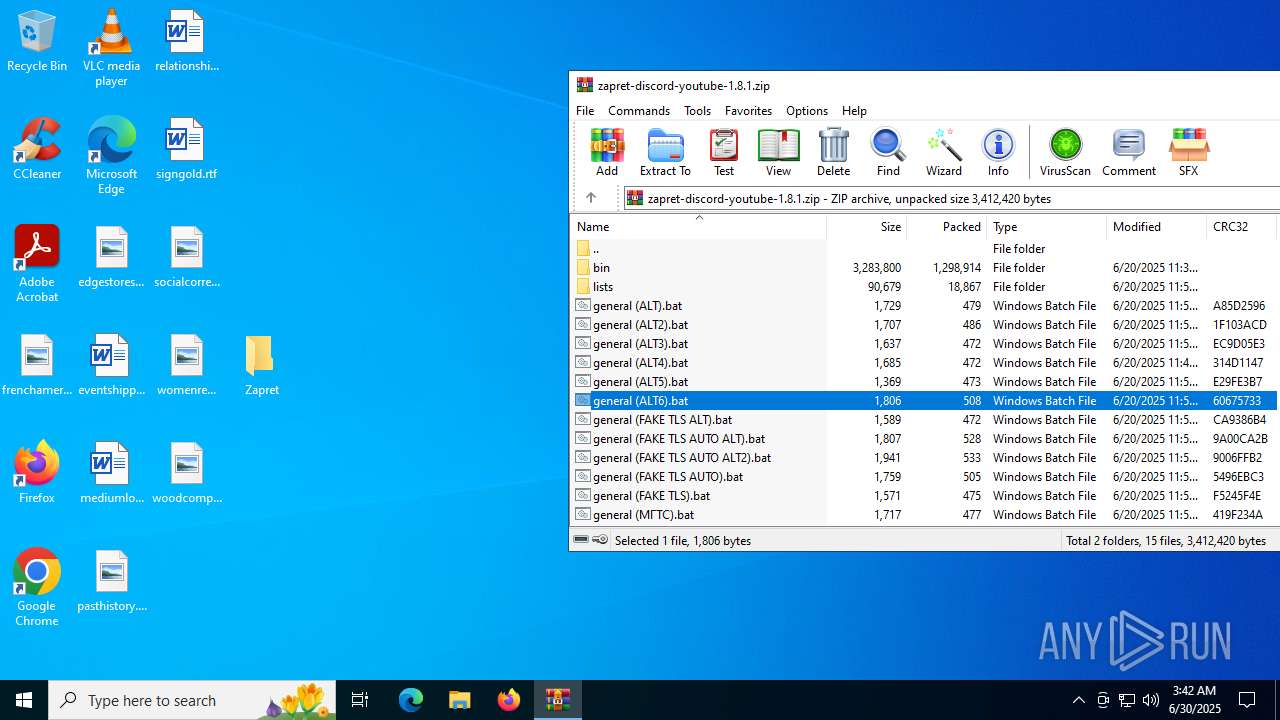
Task: Select general (FAKE TLS AUTO ALT).bat file
Action: [x=925, y=438]
